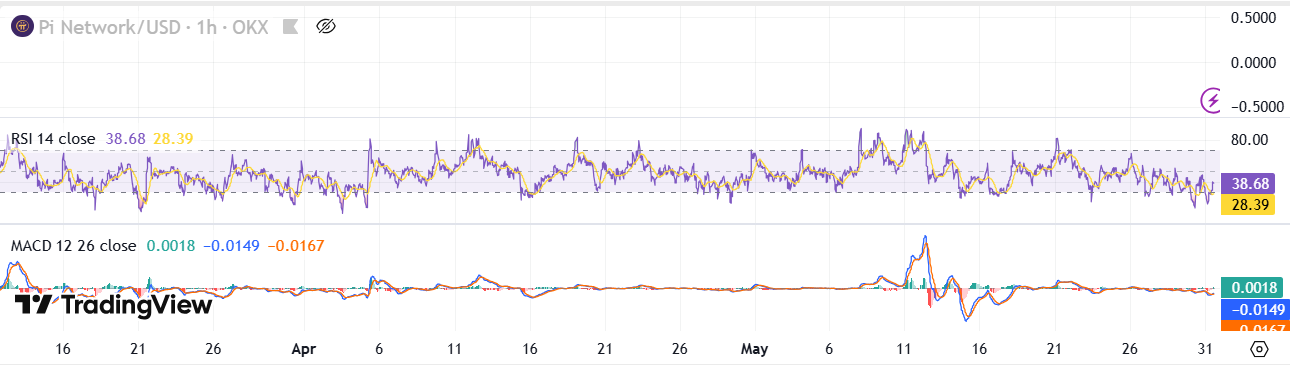
Task: Select the MACD 12 26 close legend
Action: 73,245
